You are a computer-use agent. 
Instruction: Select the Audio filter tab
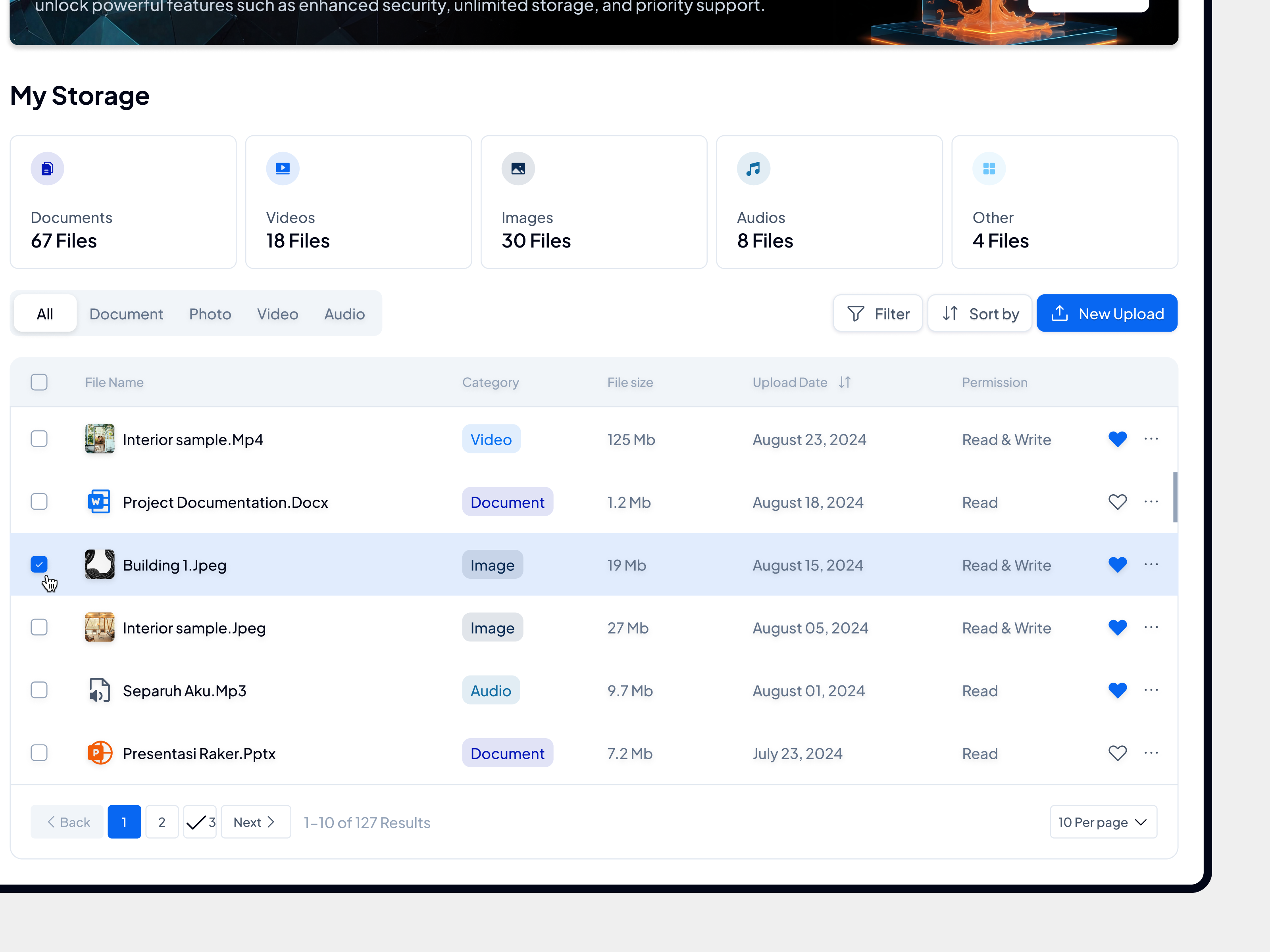(344, 313)
